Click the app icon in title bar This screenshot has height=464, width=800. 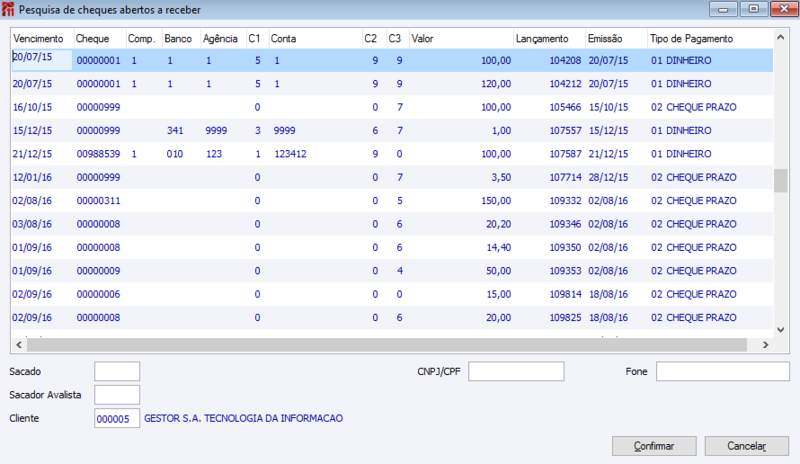tap(8, 9)
